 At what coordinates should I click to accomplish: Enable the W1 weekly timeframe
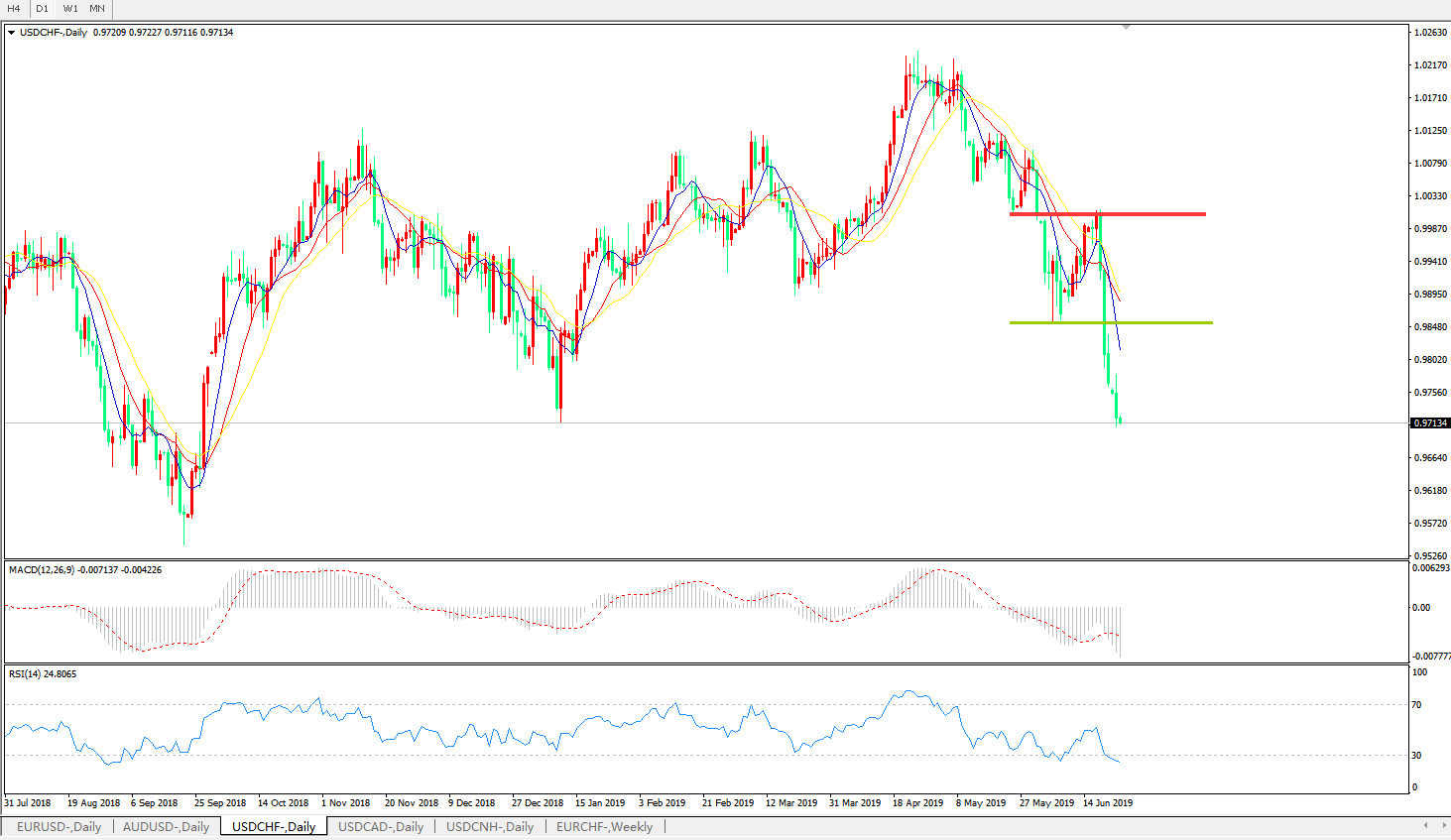70,9
